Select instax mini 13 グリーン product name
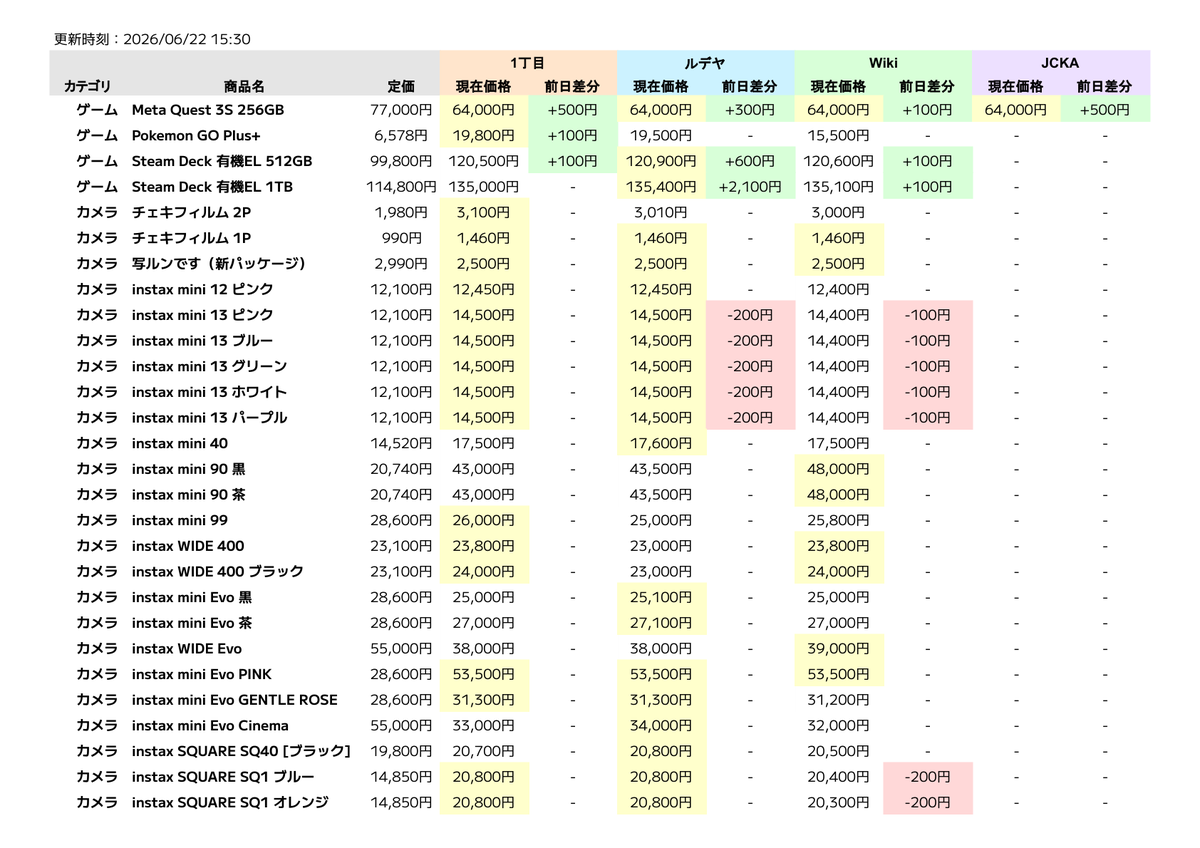Screen dimensions: 1200x848 [x=209, y=366]
